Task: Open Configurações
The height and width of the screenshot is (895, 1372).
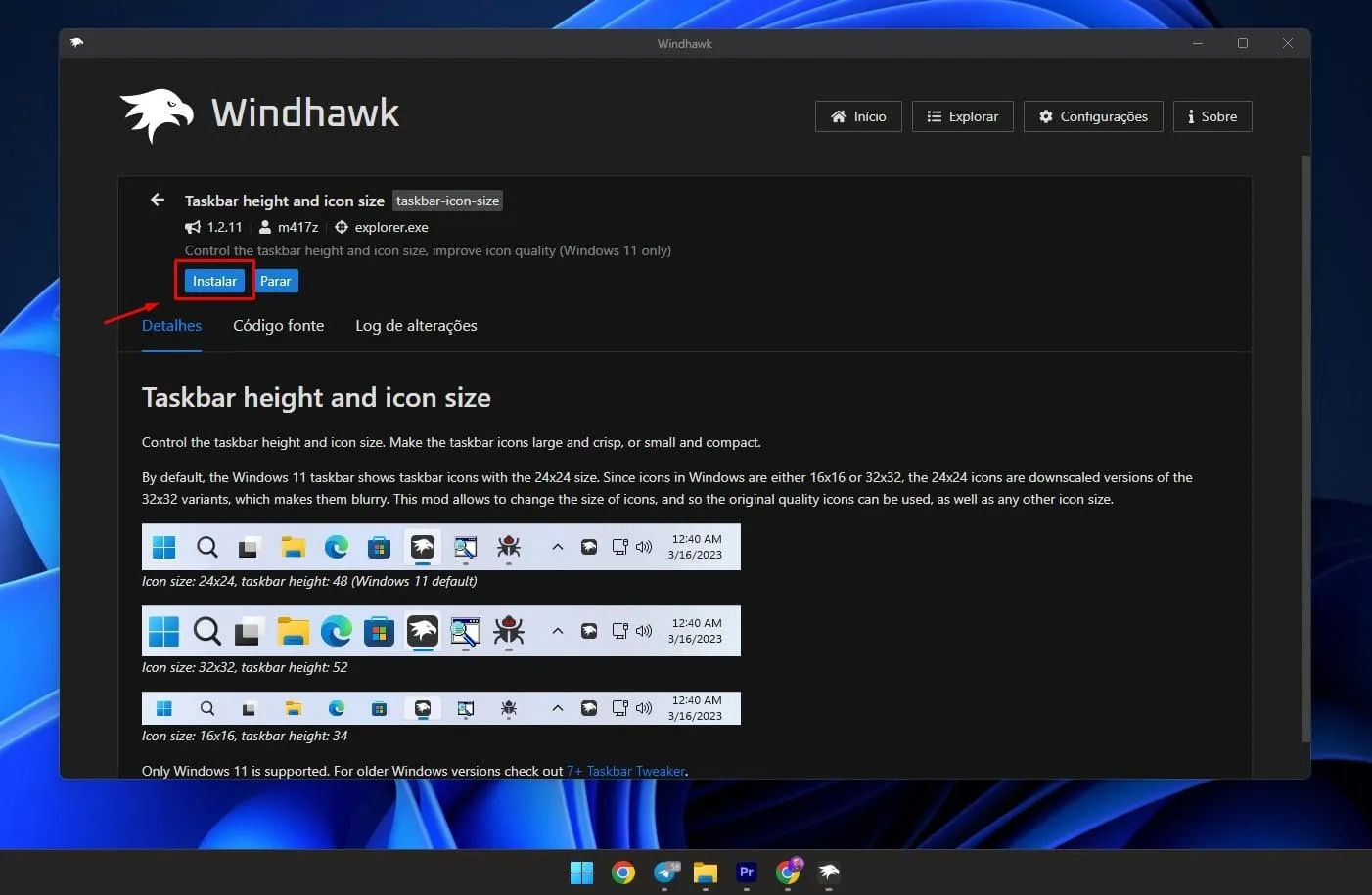Action: (x=1093, y=116)
